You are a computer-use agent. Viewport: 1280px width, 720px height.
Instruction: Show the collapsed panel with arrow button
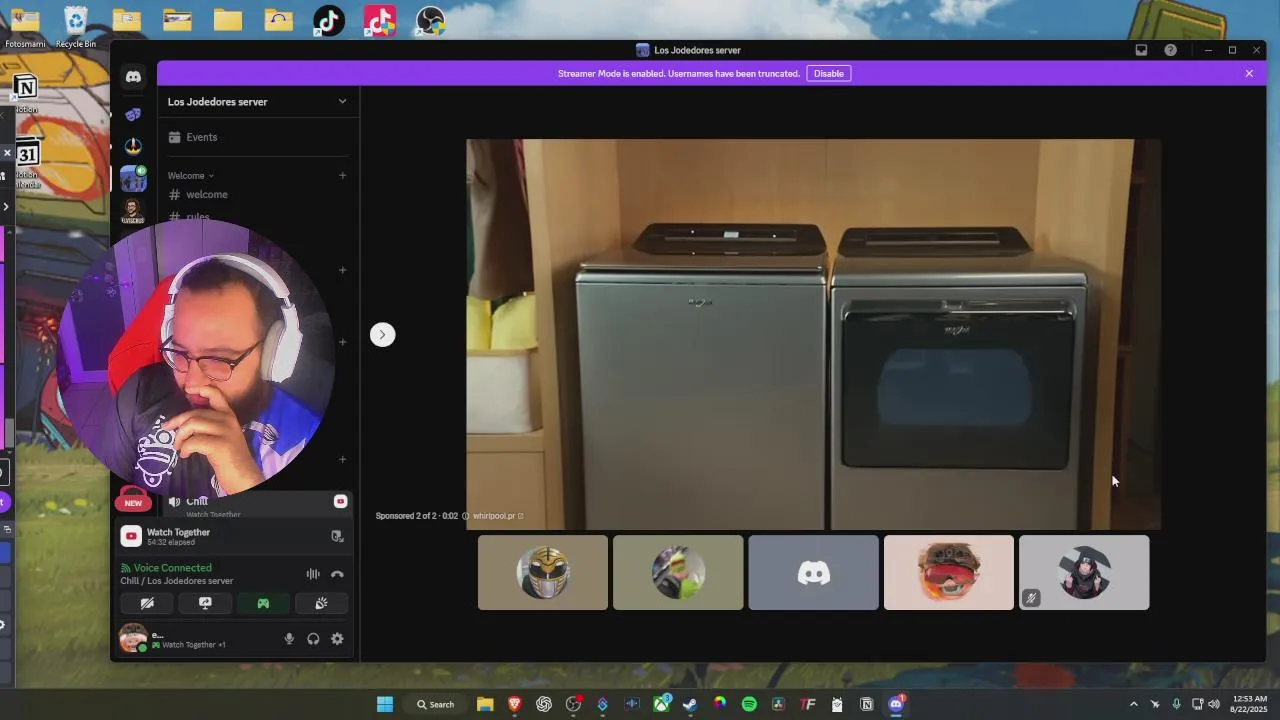click(382, 335)
